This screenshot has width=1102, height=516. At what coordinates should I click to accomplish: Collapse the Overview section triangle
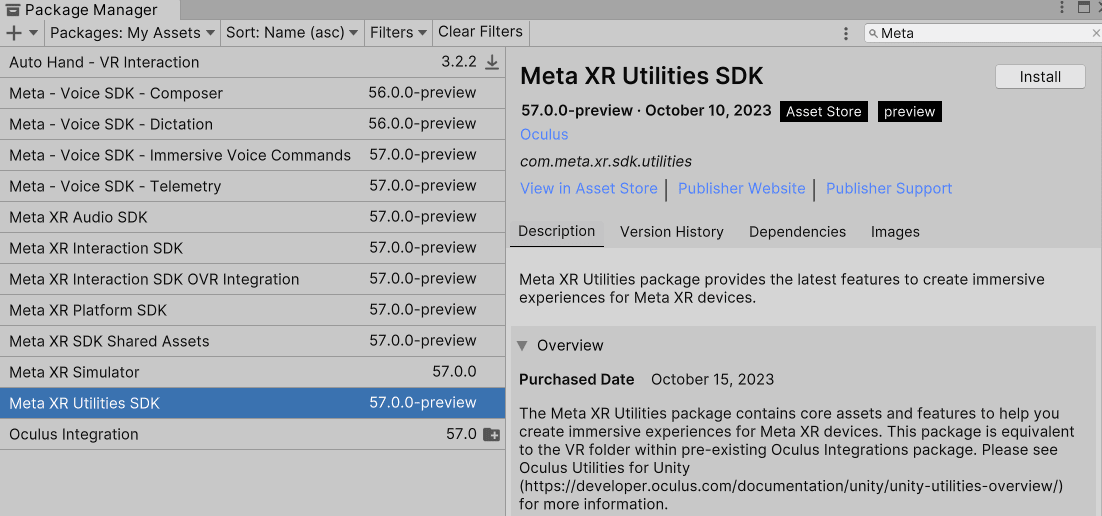click(x=522, y=345)
